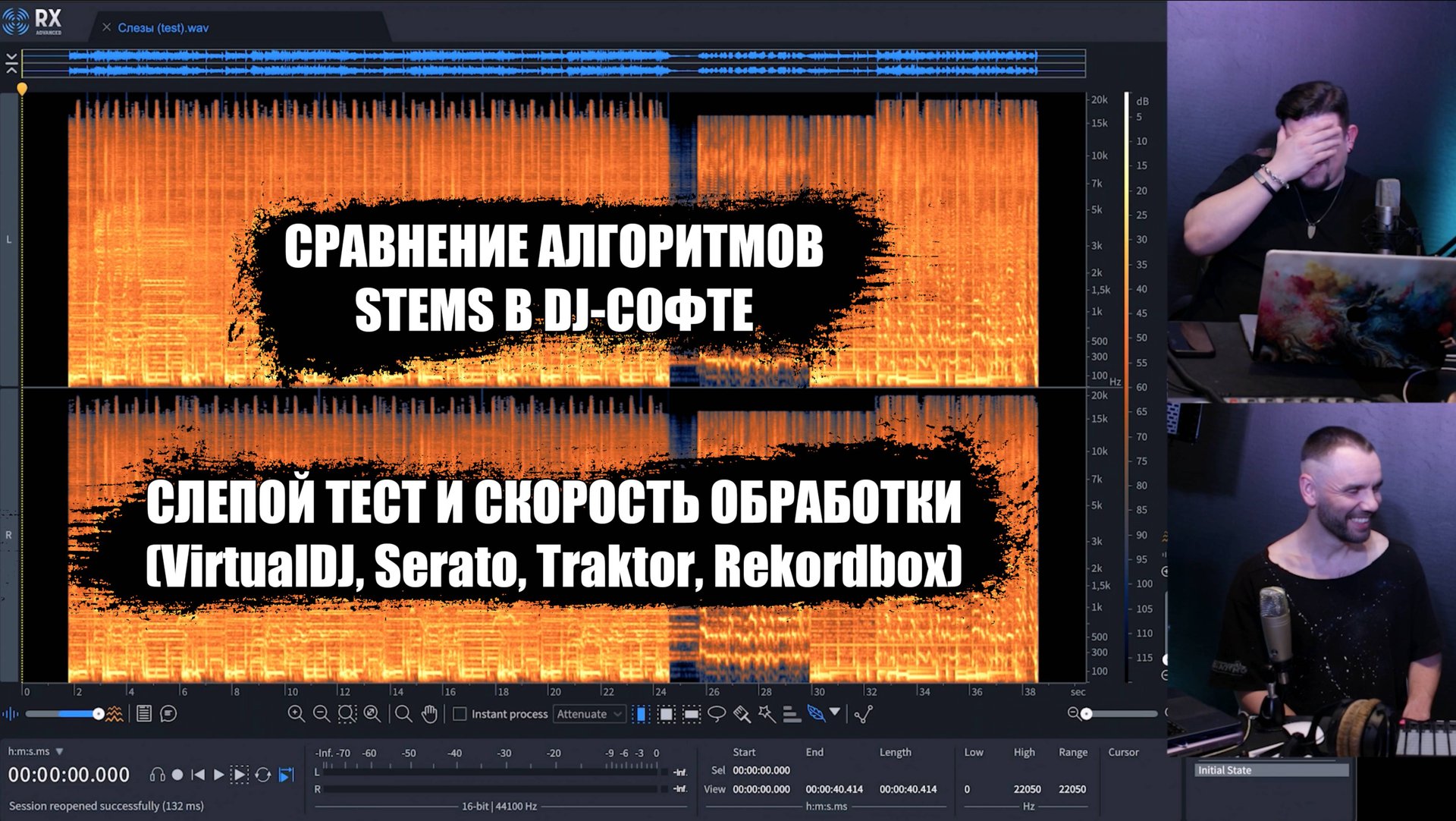Open the feather tool dropdown arrow

point(834,714)
